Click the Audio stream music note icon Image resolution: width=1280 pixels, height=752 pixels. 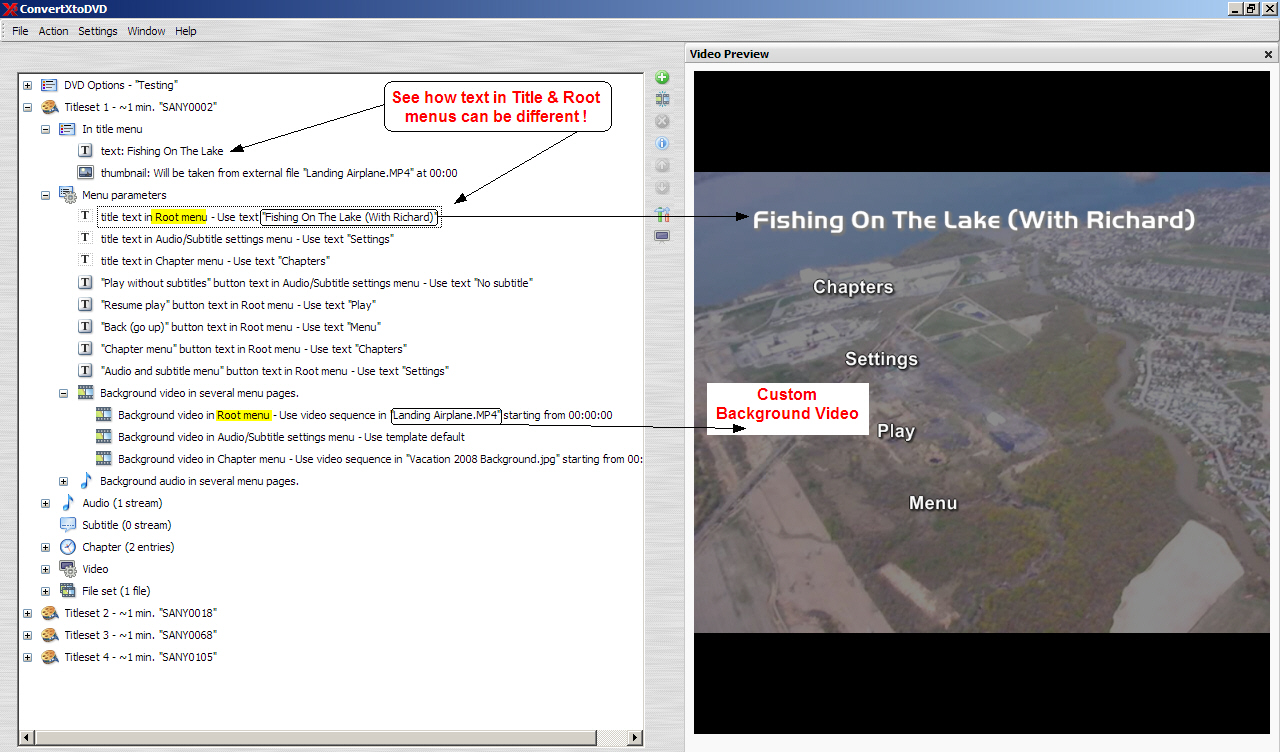(68, 503)
